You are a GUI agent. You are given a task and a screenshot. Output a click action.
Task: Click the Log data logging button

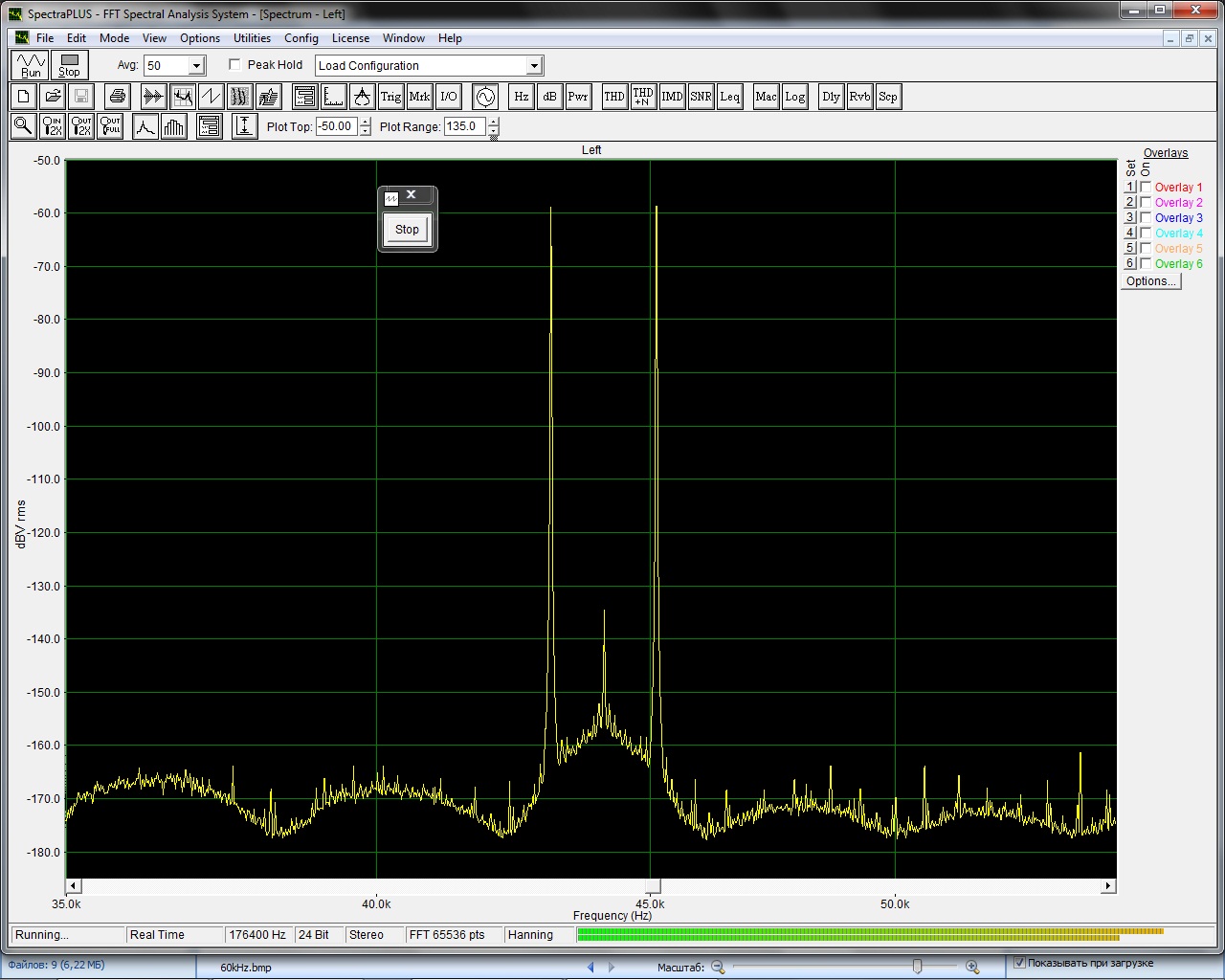794,97
